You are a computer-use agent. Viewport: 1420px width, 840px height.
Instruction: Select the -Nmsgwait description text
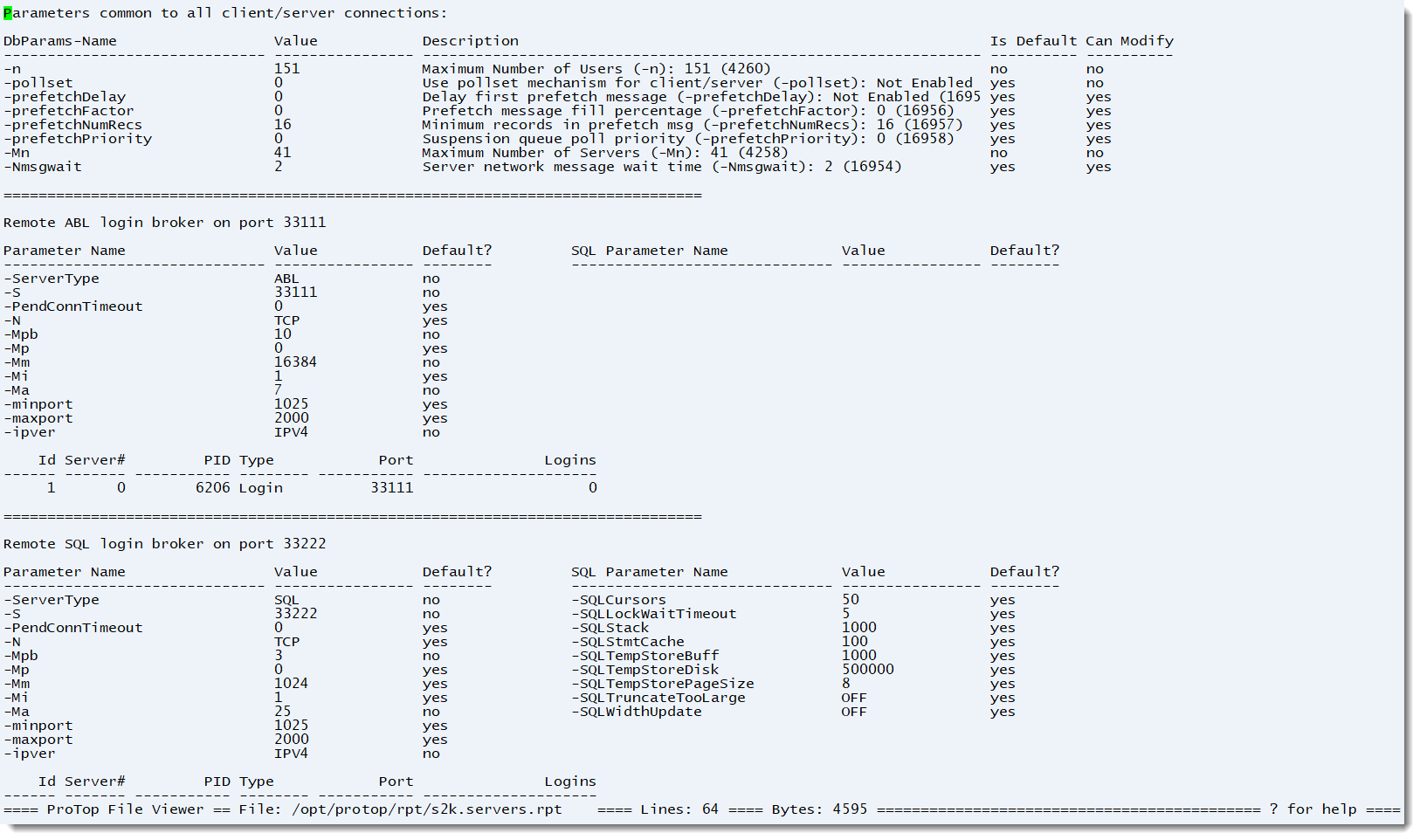tap(661, 167)
